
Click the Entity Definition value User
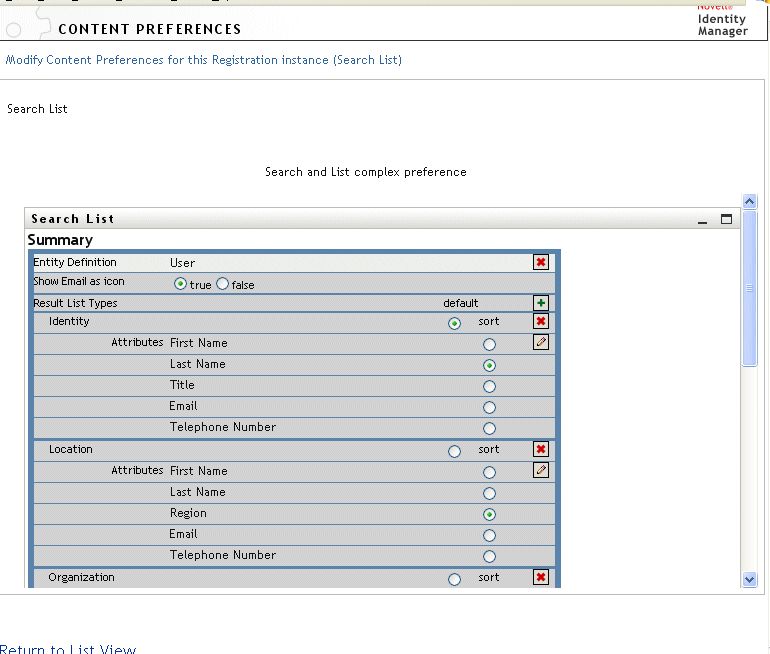pos(182,263)
